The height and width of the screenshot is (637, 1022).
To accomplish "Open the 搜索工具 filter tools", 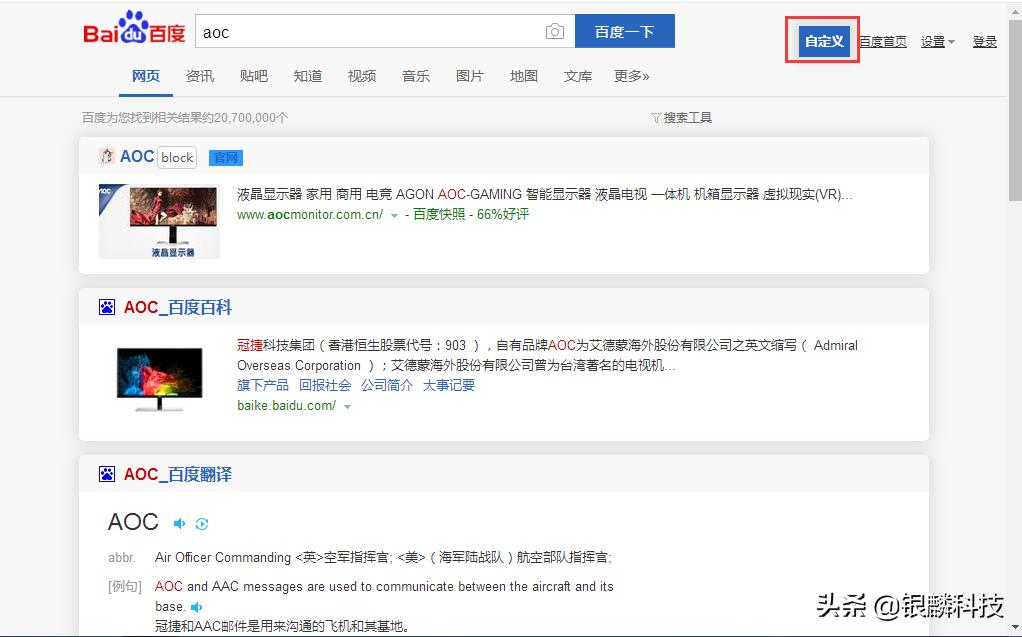I will click(682, 118).
